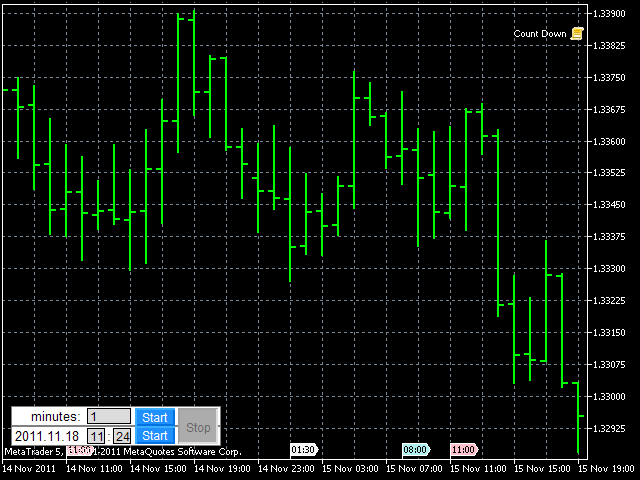This screenshot has width=640, height=480.
Task: Click the gray Stop button
Action: (198, 427)
